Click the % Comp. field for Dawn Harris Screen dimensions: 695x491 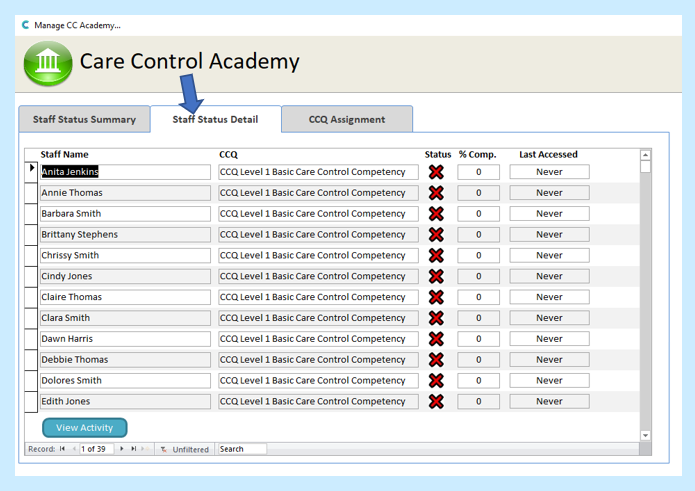click(x=478, y=339)
